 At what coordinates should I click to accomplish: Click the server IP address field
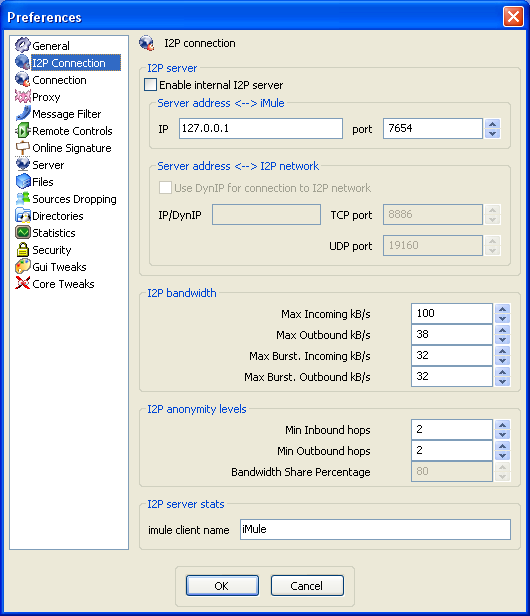tap(260, 128)
